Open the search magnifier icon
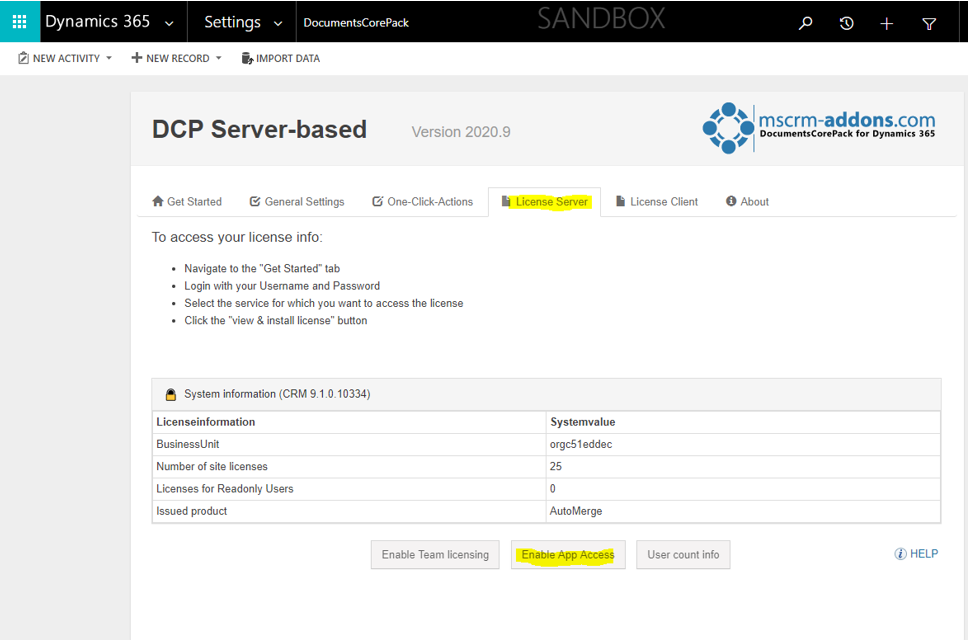Screen dimensions: 968x640 pos(805,23)
